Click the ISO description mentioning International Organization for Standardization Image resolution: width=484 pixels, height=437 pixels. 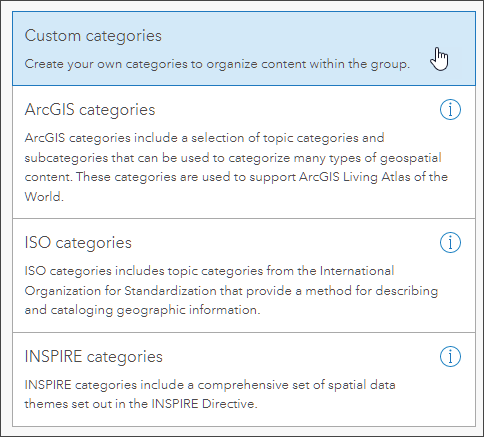[231, 290]
